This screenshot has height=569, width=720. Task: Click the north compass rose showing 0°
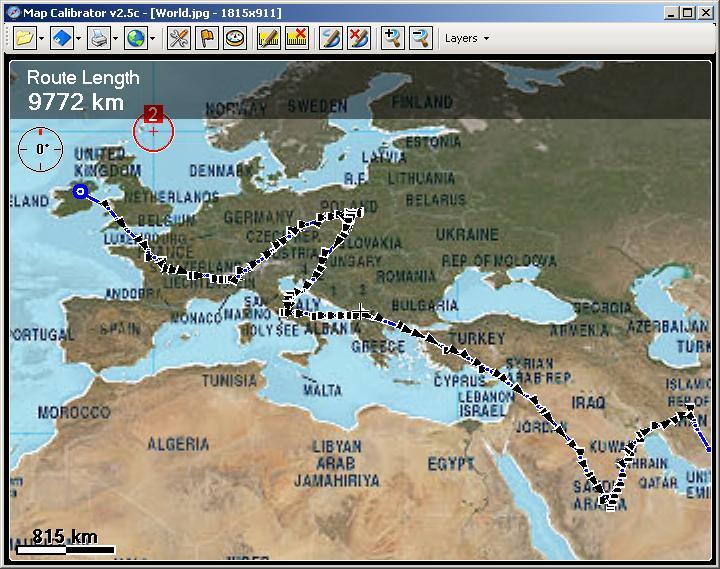pos(40,149)
